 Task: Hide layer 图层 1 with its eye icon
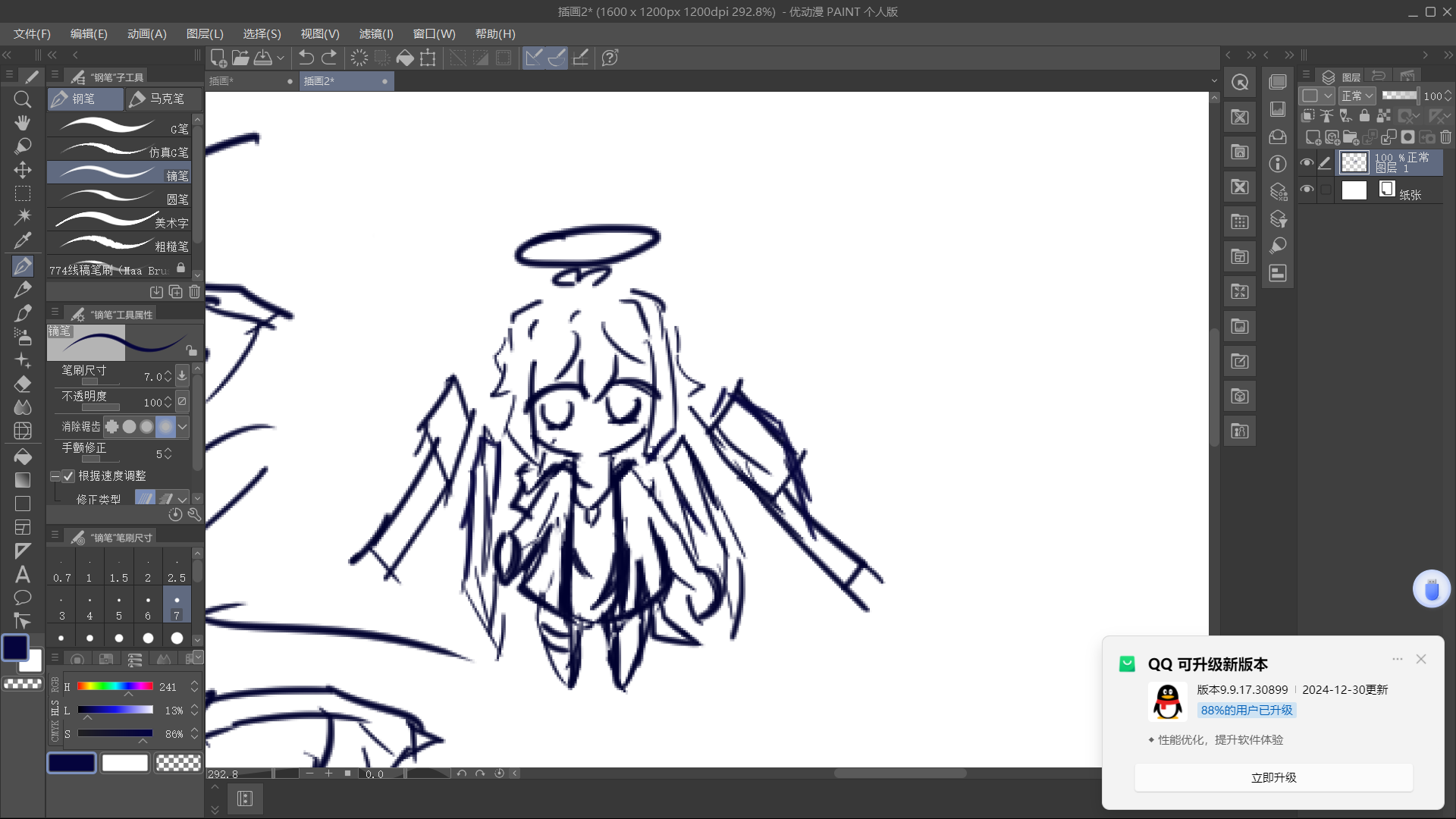point(1307,162)
